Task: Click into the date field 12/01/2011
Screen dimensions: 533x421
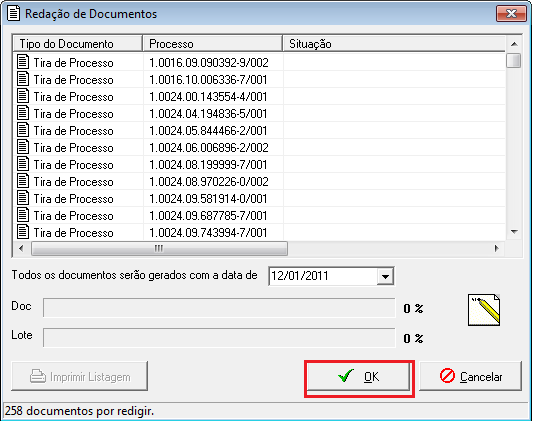Action: (x=323, y=276)
